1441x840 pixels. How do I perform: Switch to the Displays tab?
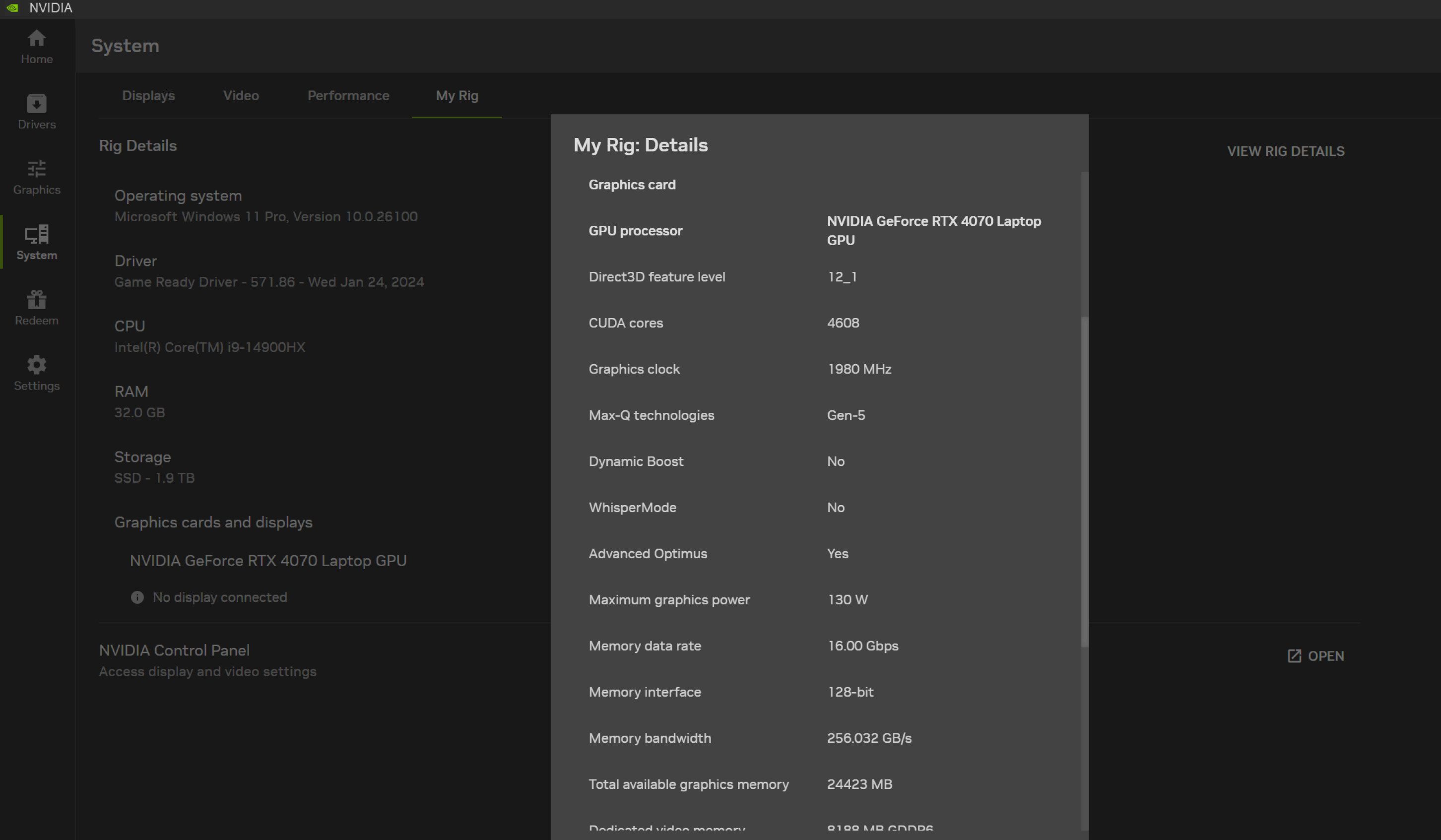click(x=148, y=95)
